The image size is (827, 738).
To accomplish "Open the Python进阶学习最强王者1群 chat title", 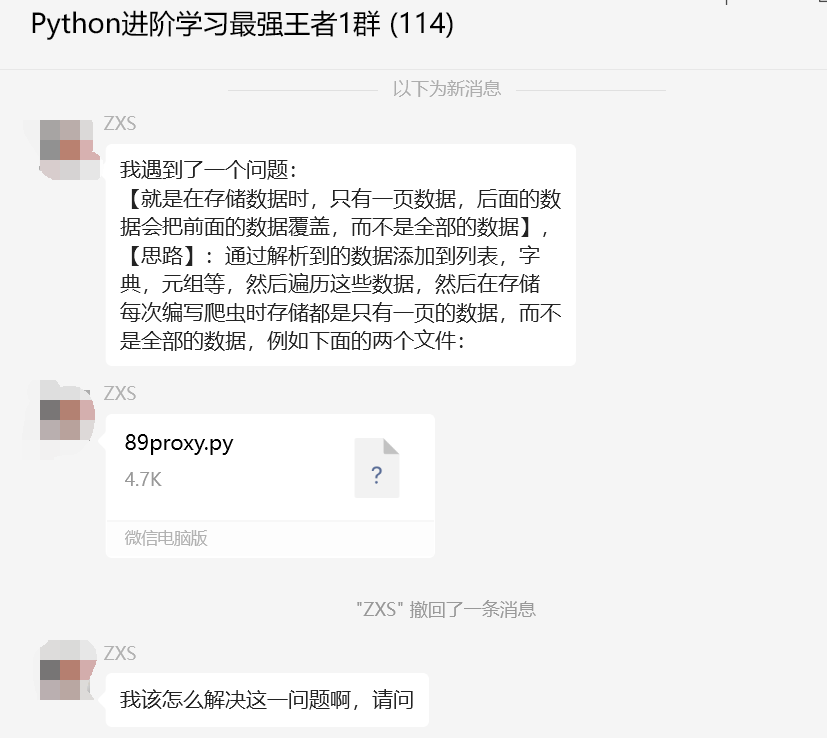I will [242, 24].
